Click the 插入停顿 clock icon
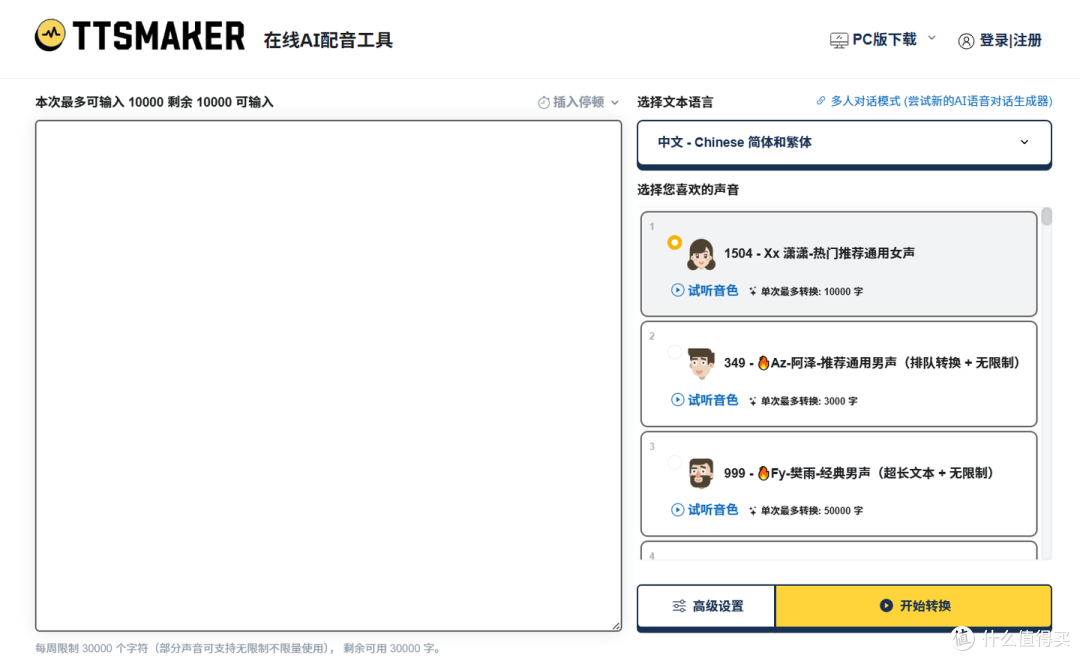This screenshot has height=661, width=1080. 543,103
